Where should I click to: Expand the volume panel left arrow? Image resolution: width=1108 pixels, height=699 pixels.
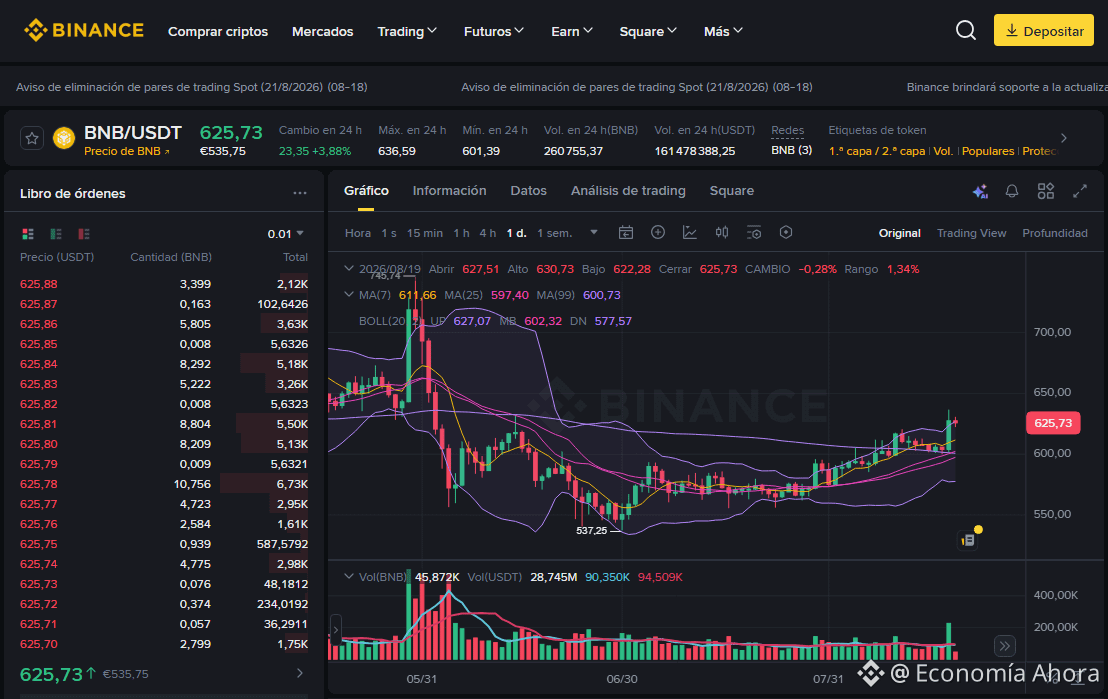pyautogui.click(x=336, y=628)
